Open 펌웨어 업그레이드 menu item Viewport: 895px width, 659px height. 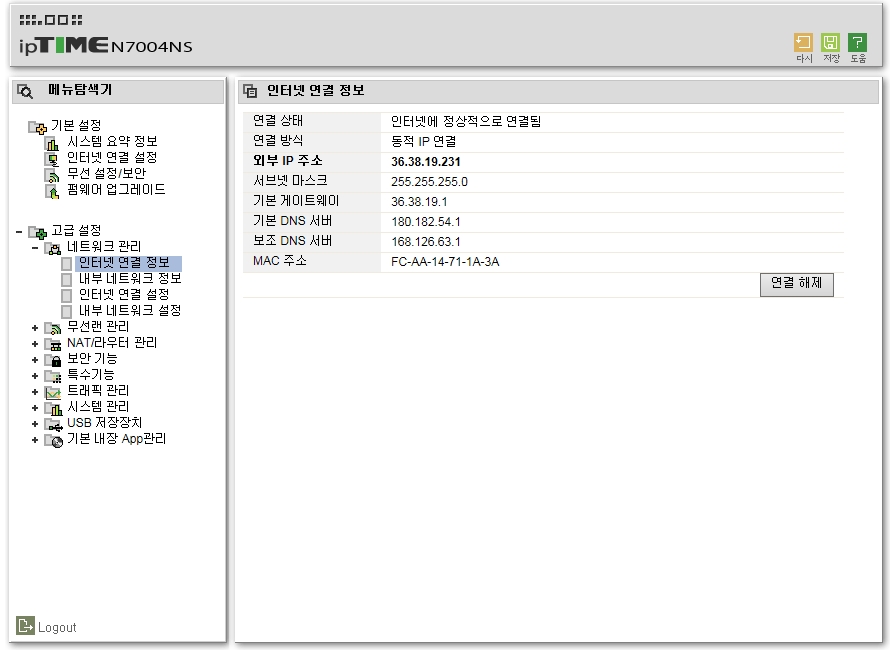(x=116, y=189)
